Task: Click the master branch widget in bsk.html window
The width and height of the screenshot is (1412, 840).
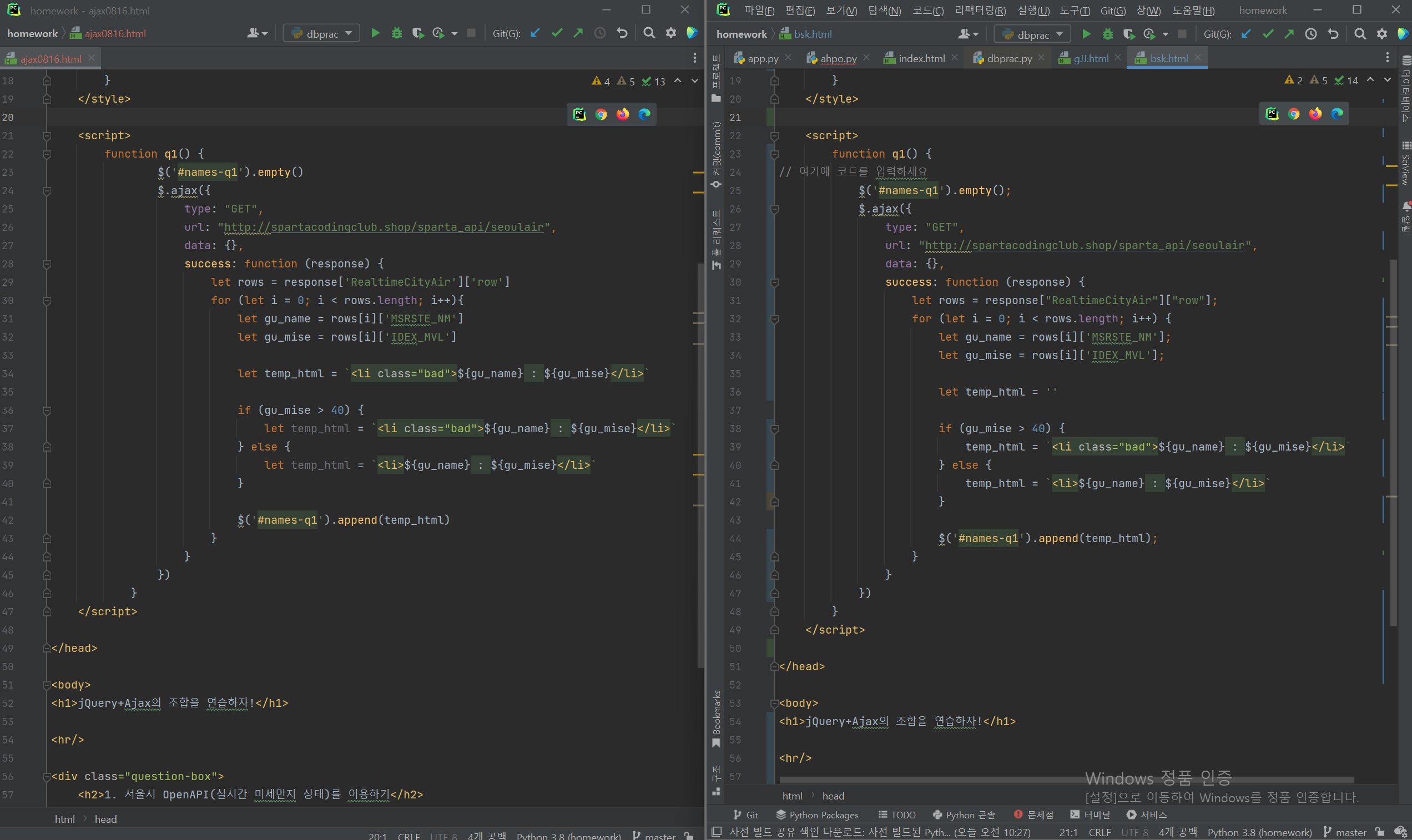Action: pos(1345,832)
